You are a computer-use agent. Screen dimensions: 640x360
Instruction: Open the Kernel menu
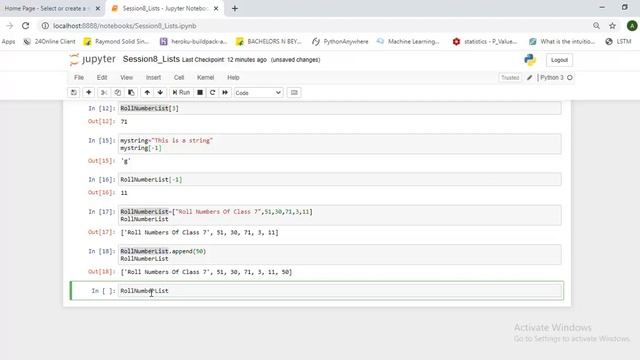(205, 78)
